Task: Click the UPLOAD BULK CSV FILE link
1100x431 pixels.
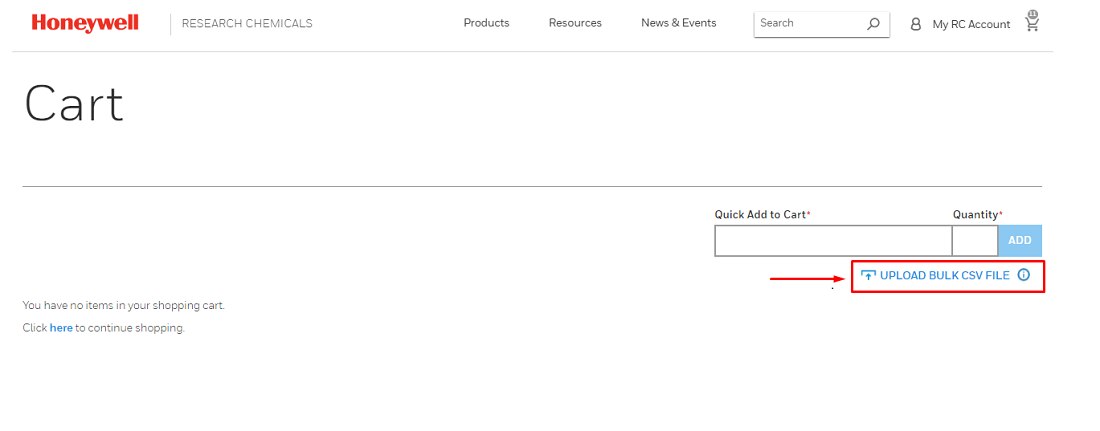Action: pyautogui.click(x=944, y=275)
